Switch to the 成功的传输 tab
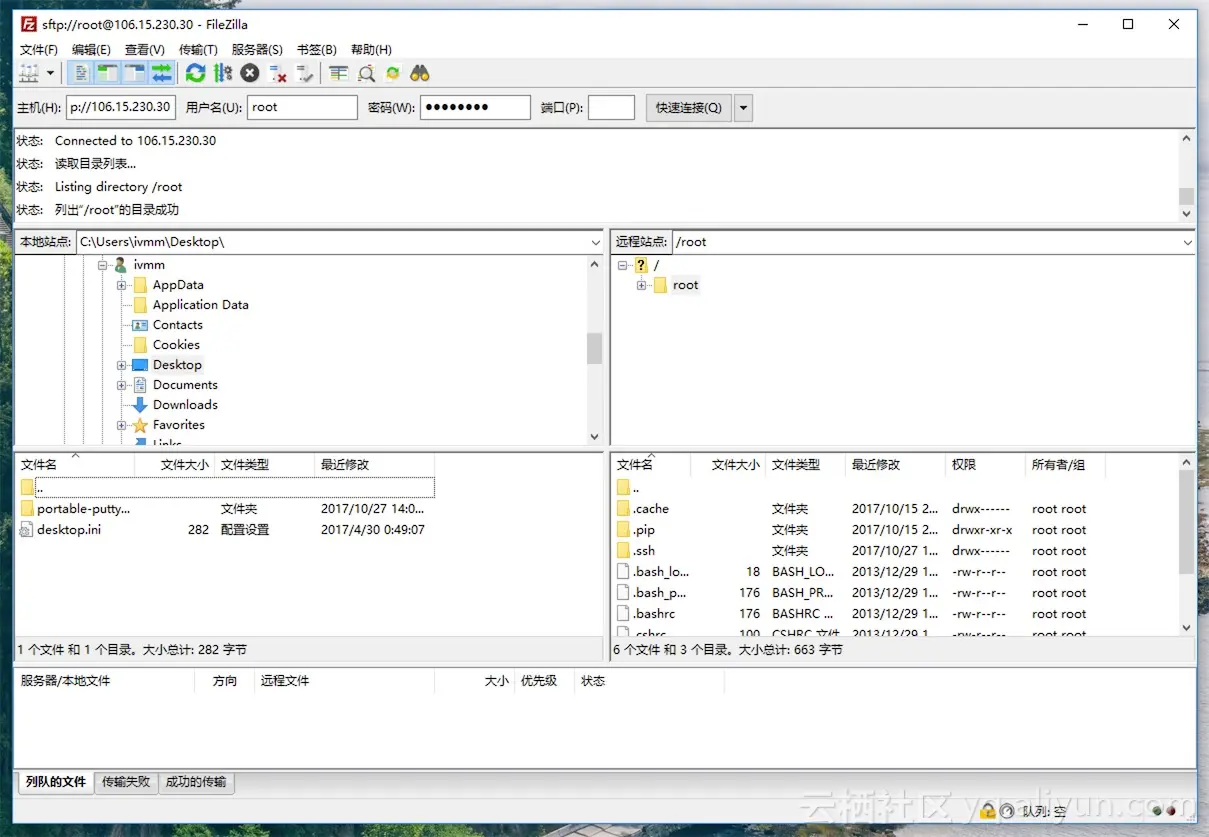 pyautogui.click(x=196, y=782)
